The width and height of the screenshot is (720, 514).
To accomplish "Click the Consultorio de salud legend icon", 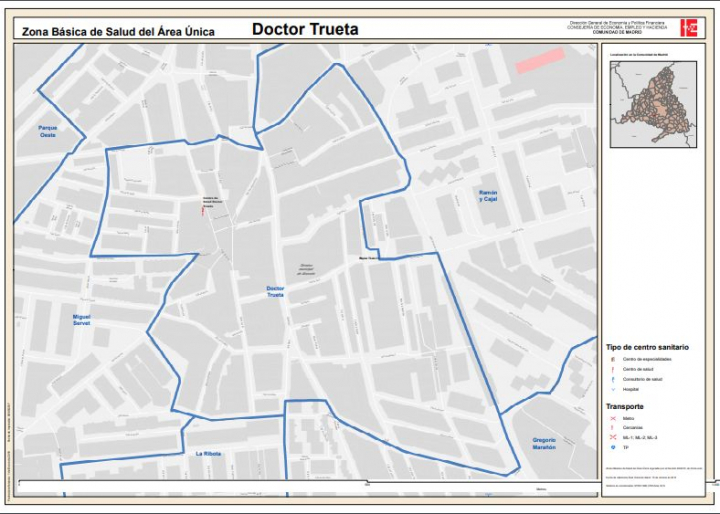I will click(612, 379).
